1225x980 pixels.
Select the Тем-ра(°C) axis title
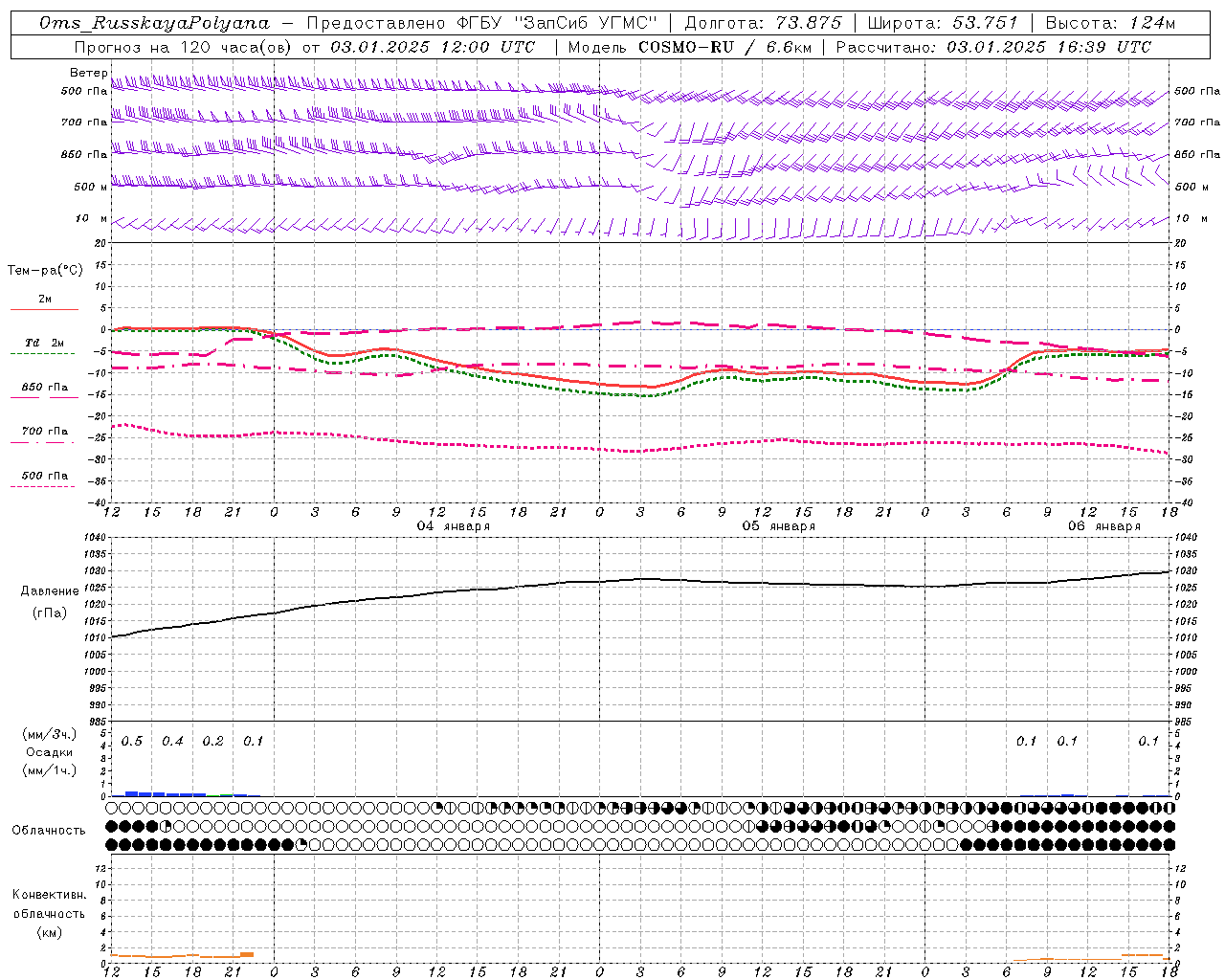45,271
